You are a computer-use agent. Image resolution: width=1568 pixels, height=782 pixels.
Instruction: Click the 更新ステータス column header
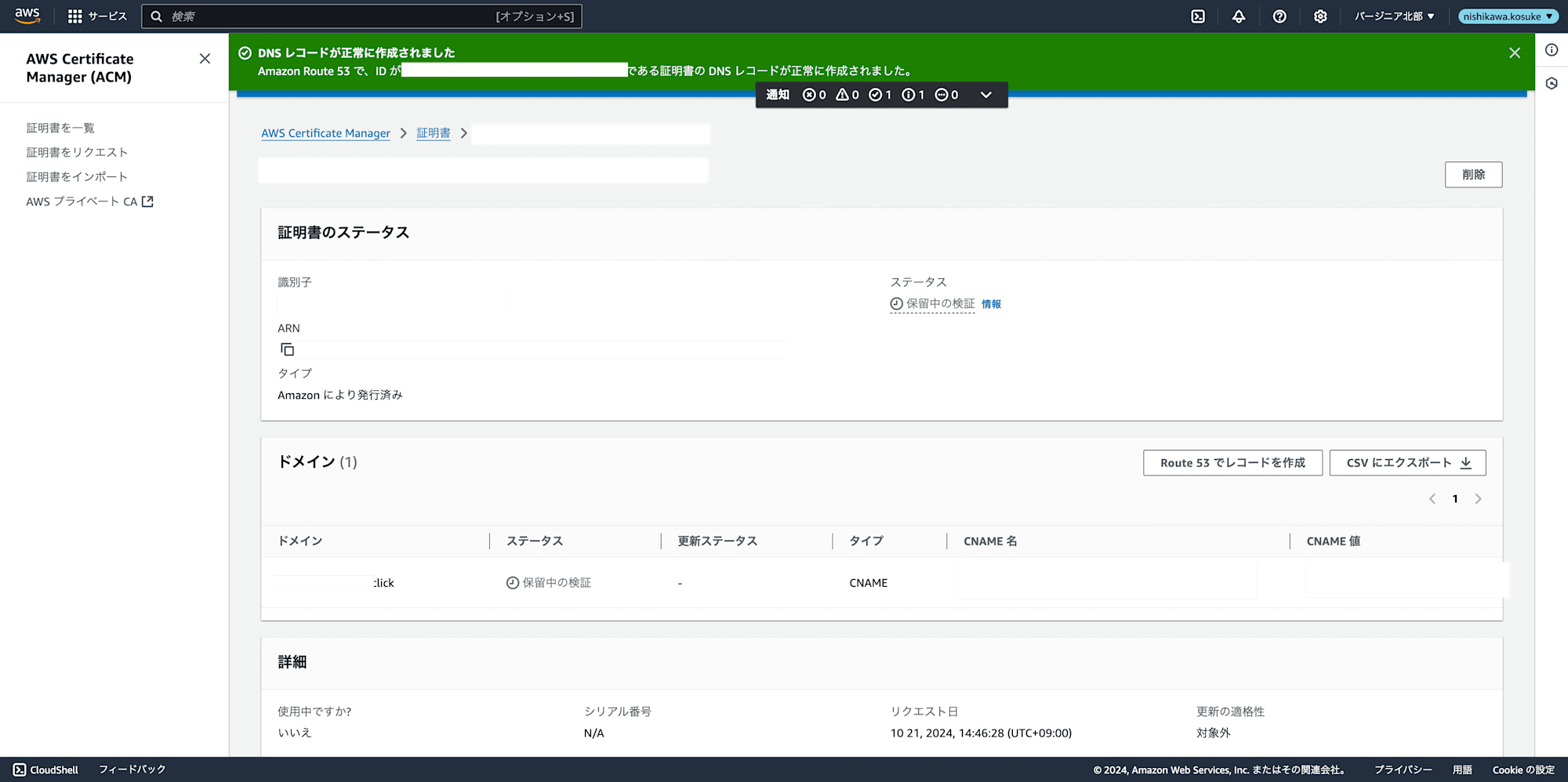pyautogui.click(x=717, y=541)
